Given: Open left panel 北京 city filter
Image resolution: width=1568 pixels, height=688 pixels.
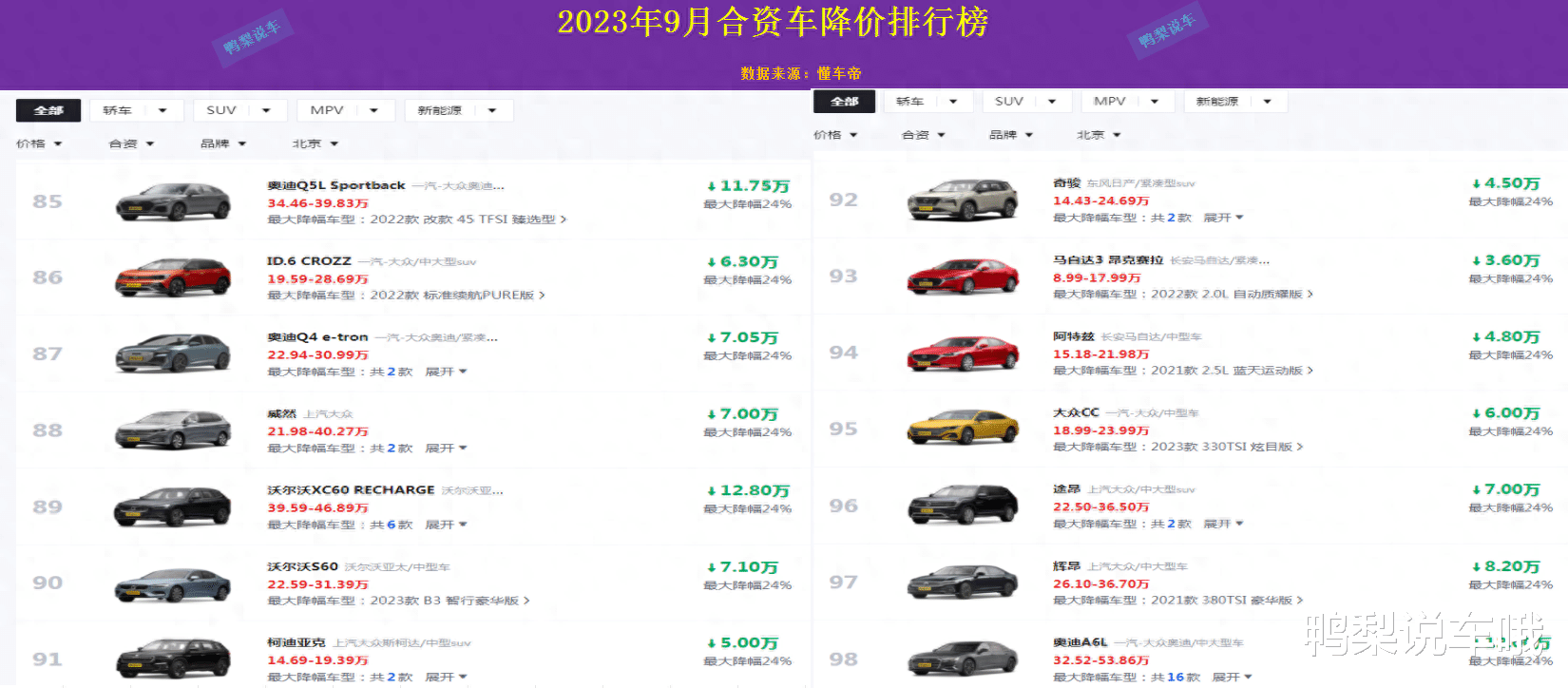Looking at the screenshot, I should click(x=316, y=144).
